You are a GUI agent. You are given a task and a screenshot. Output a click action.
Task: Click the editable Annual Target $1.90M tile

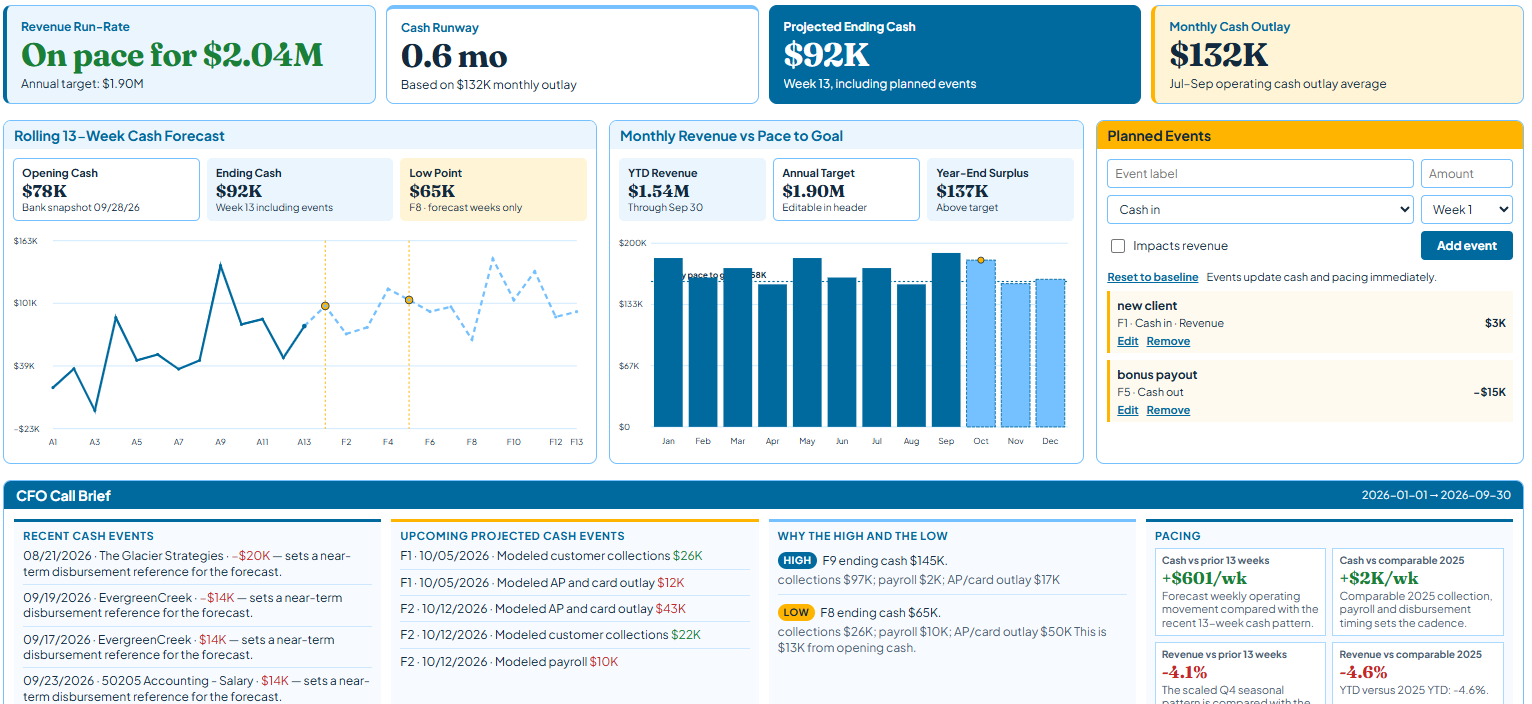tap(846, 189)
